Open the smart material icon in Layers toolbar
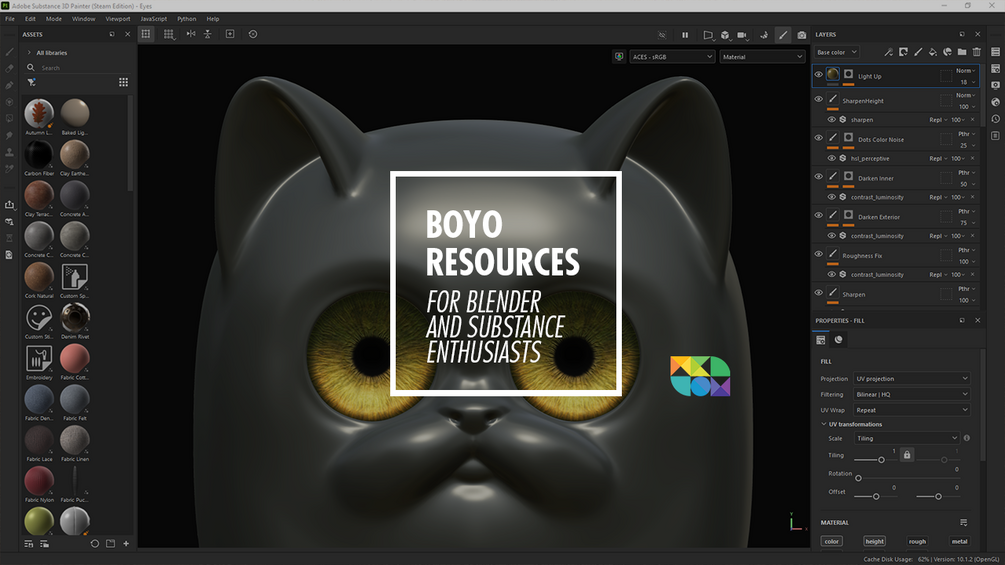The image size is (1005, 565). click(x=947, y=52)
